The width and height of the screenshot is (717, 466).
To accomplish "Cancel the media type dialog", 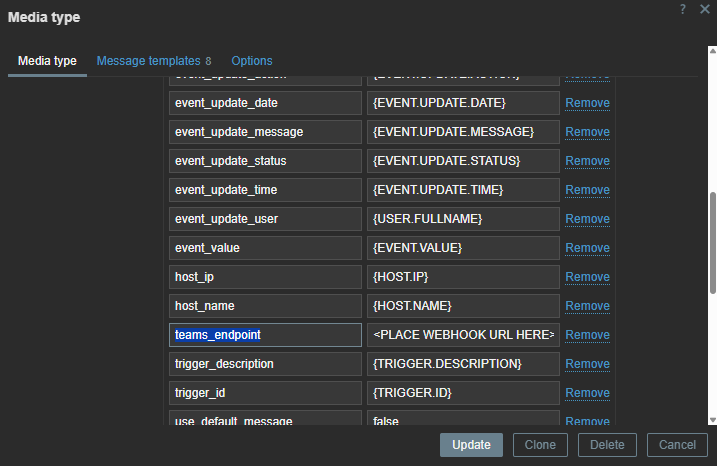I will point(677,445).
